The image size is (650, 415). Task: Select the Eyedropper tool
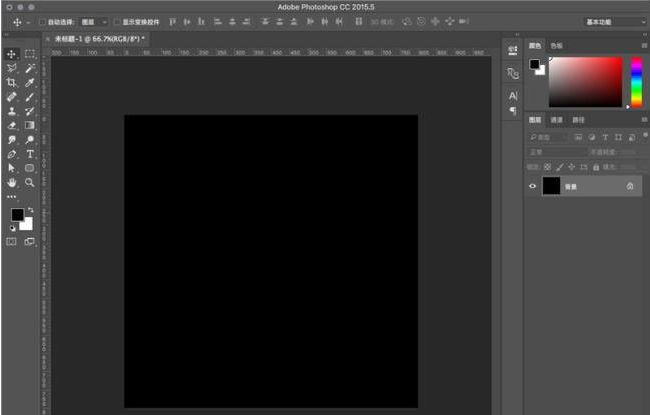tap(30, 82)
